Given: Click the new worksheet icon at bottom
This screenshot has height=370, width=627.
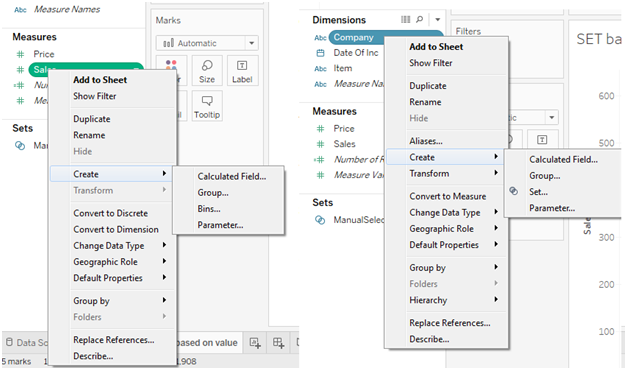Looking at the screenshot, I should point(255,343).
